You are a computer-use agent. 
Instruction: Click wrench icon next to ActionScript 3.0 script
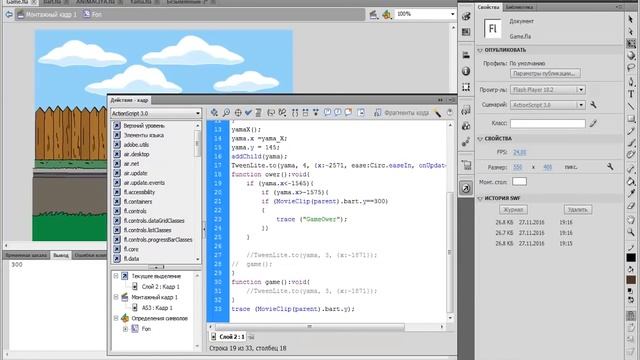pos(593,105)
